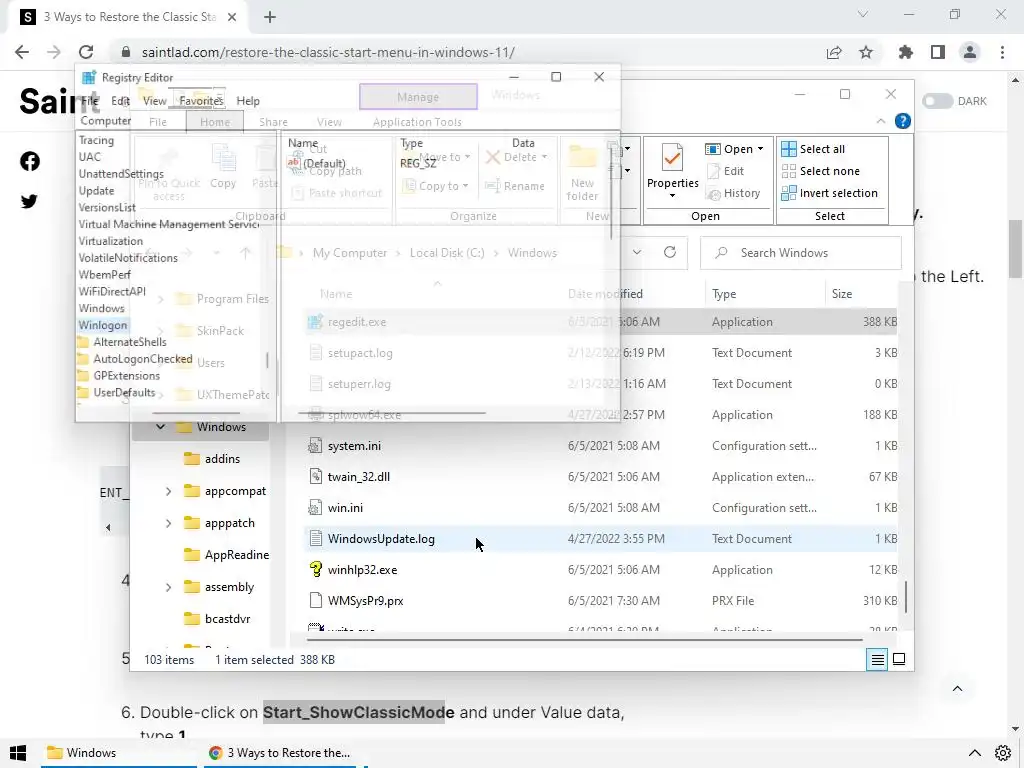
Task: Go back in the Chrome browser
Action: tap(22, 52)
